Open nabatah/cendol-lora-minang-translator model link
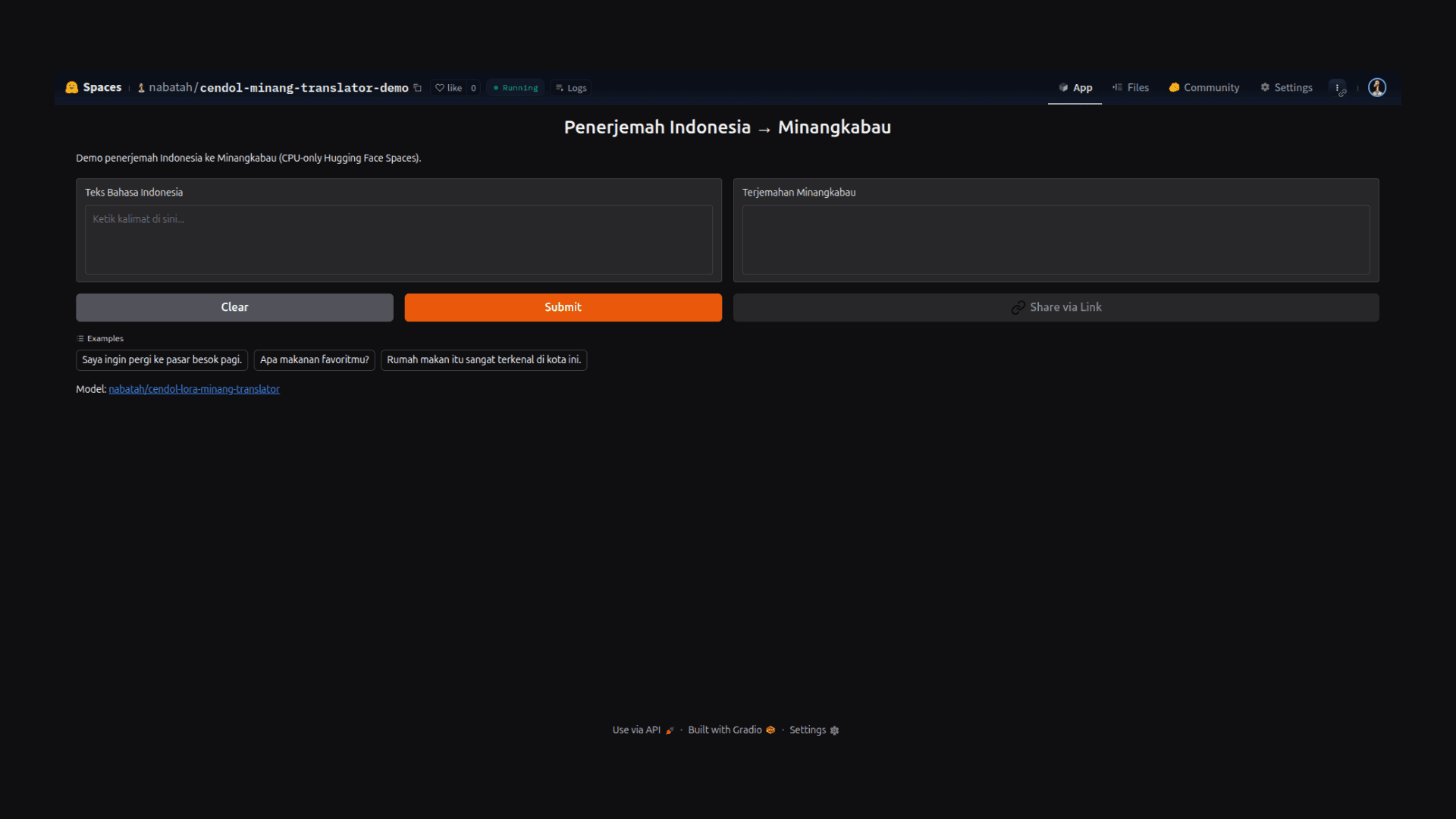 (x=194, y=389)
